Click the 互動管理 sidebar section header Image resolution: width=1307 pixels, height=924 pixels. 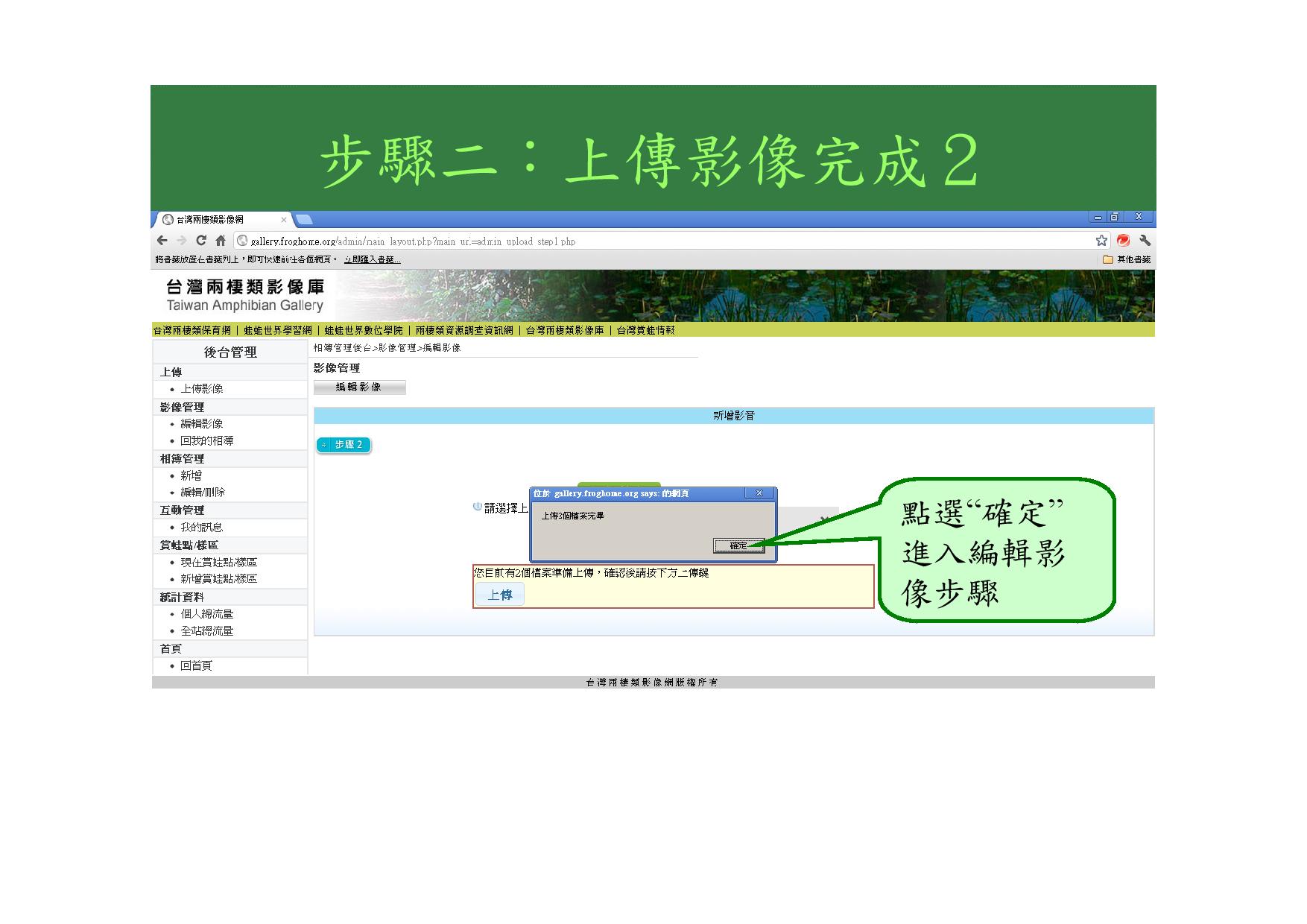(230, 510)
